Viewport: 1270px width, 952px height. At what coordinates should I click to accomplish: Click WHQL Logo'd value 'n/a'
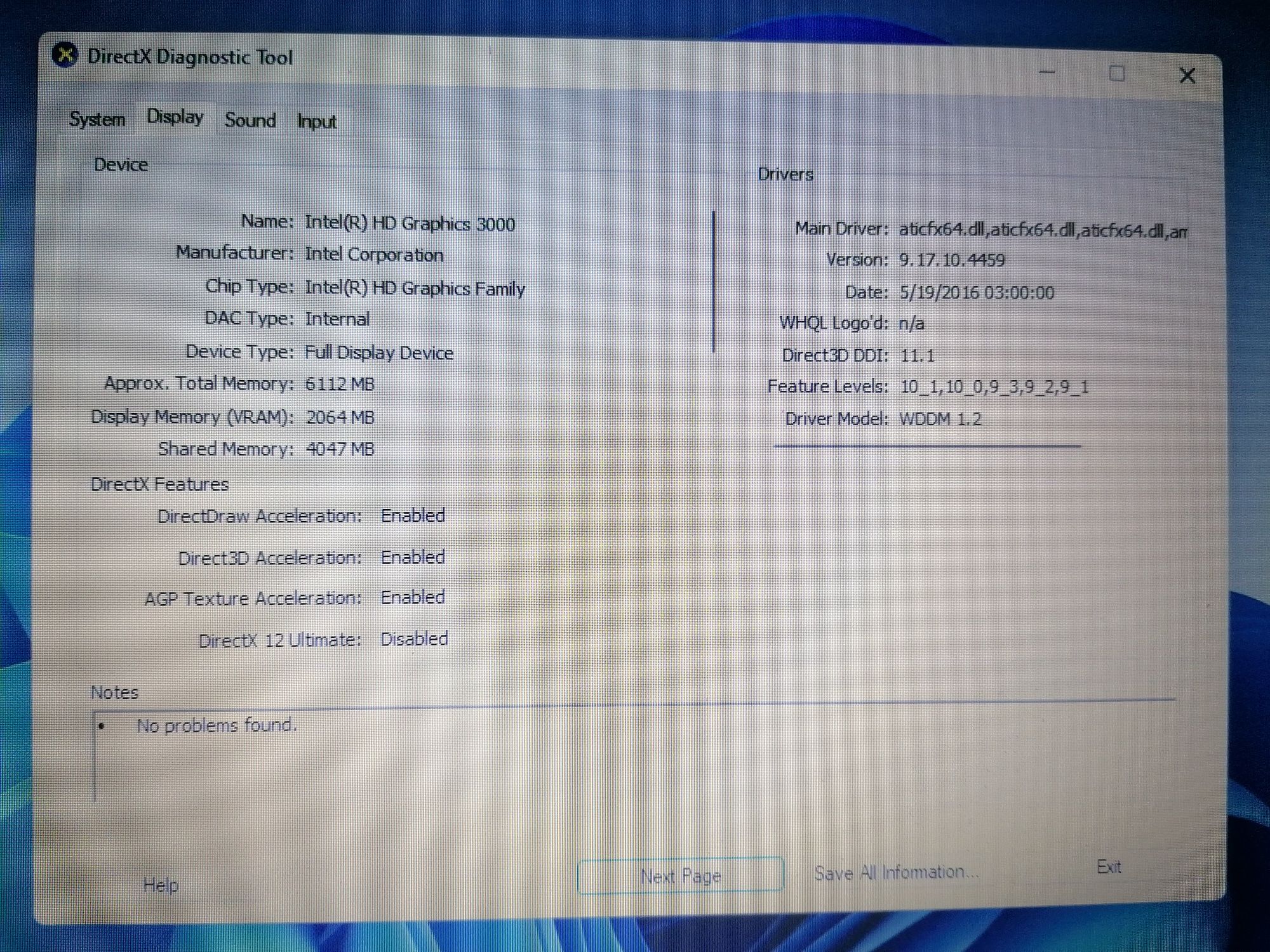[911, 324]
